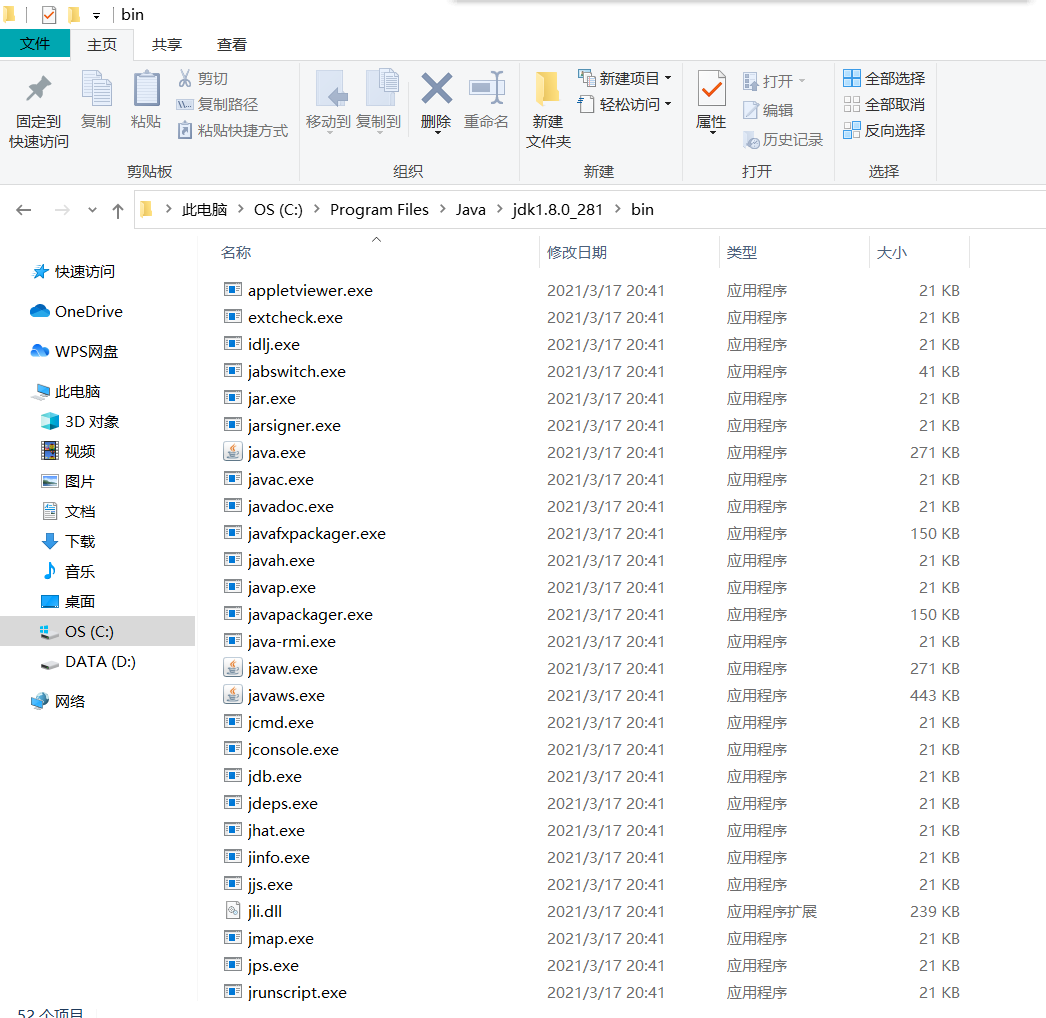Select This PC (此电脑) in sidebar
This screenshot has width=1046, height=1018.
77,392
